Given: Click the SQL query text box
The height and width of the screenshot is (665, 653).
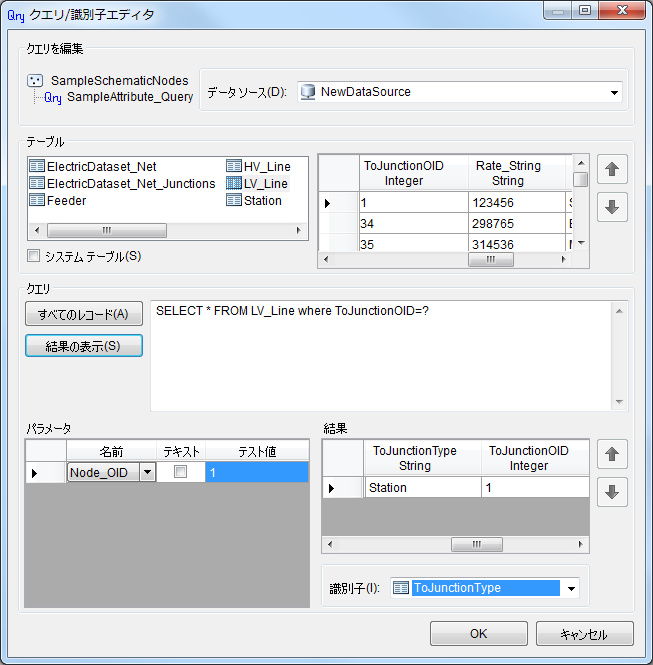Looking at the screenshot, I should click(383, 355).
